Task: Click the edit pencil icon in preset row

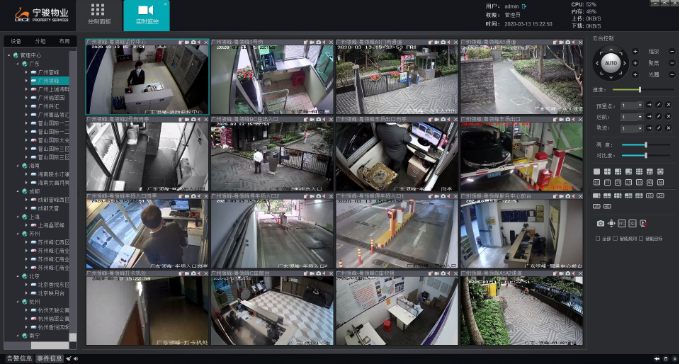Action: [x=659, y=105]
